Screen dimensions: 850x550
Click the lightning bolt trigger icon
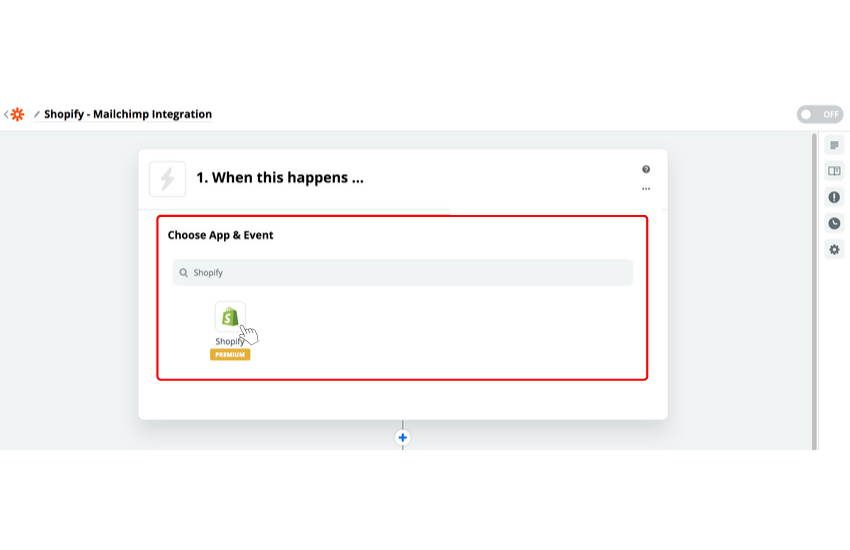click(168, 179)
